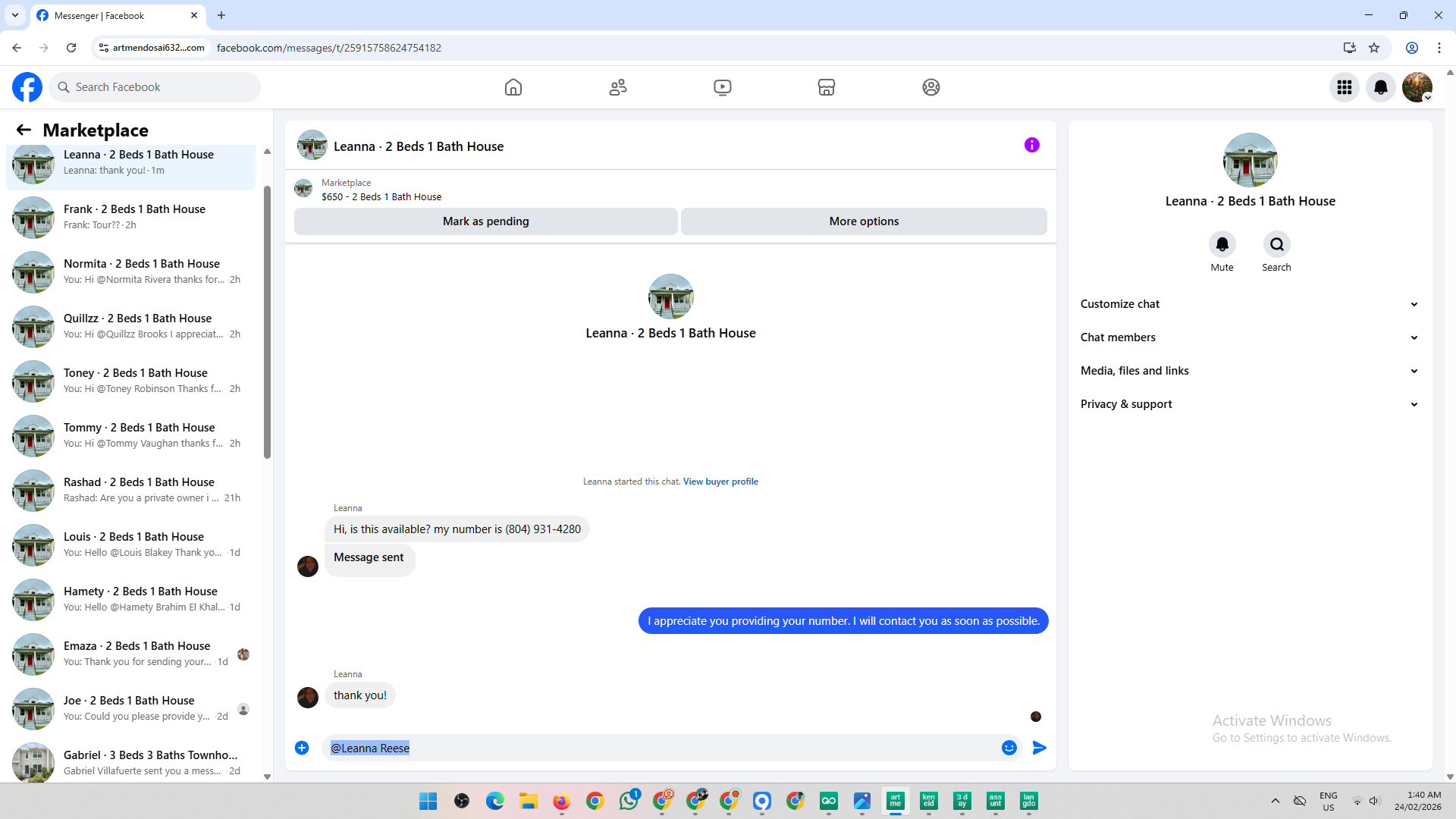Open the apps grid menu icon
Viewport: 1456px width, 819px height.
click(x=1344, y=87)
